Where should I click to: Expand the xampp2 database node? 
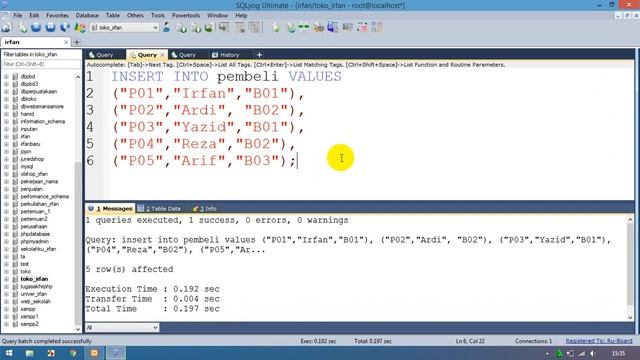6,324
